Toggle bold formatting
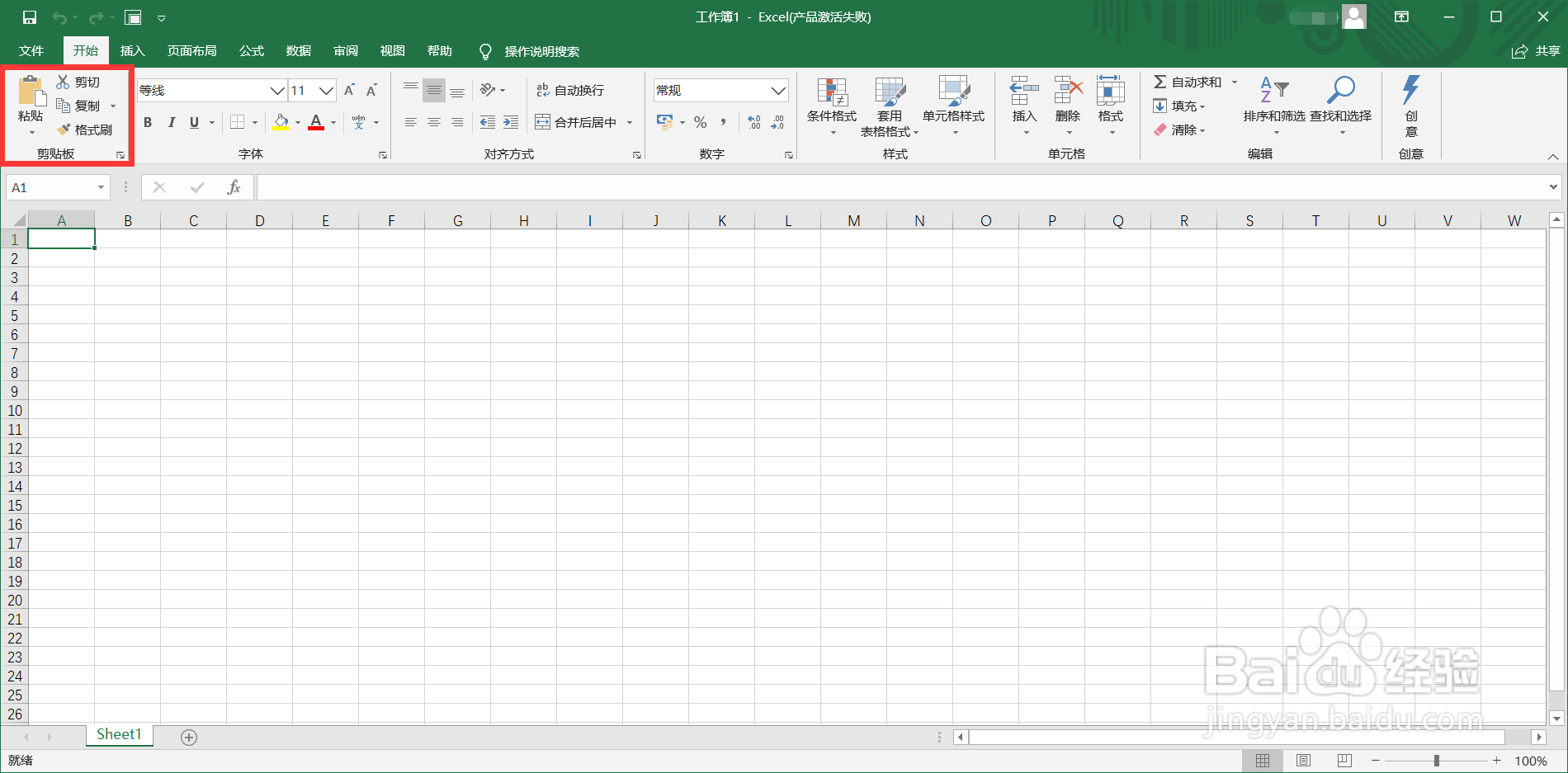Viewport: 1568px width, 773px height. (x=148, y=122)
